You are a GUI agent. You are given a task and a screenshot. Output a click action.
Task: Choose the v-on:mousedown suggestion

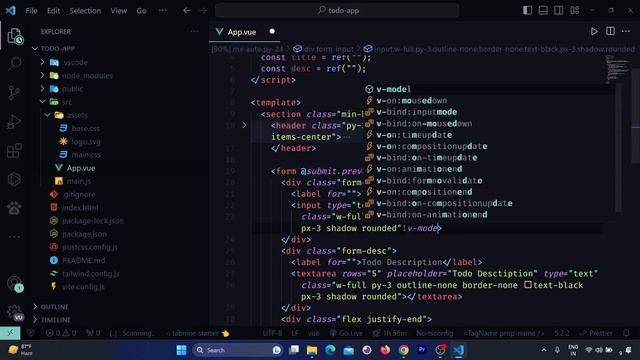pyautogui.click(x=489, y=100)
